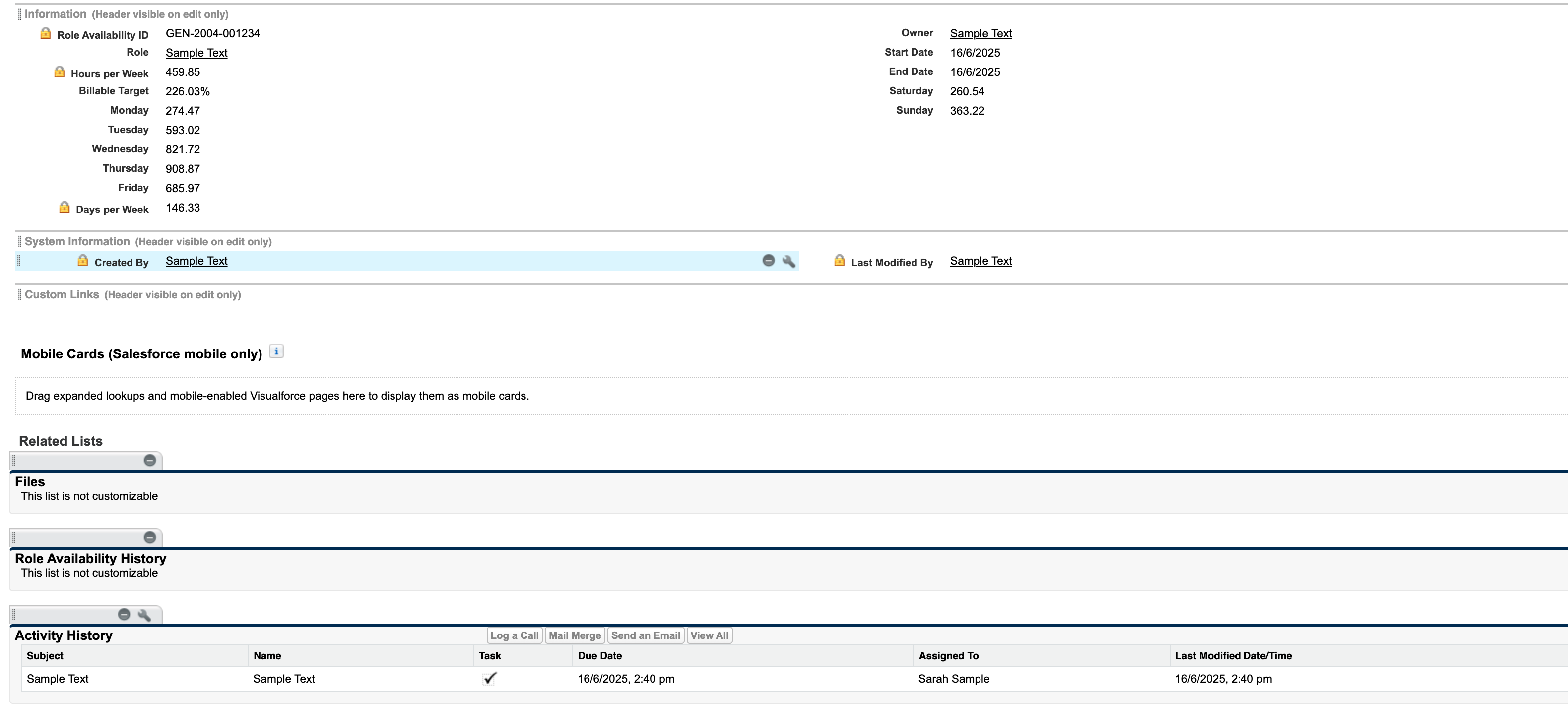Open the Role Sample Text link
1568x706 pixels.
pyautogui.click(x=196, y=53)
